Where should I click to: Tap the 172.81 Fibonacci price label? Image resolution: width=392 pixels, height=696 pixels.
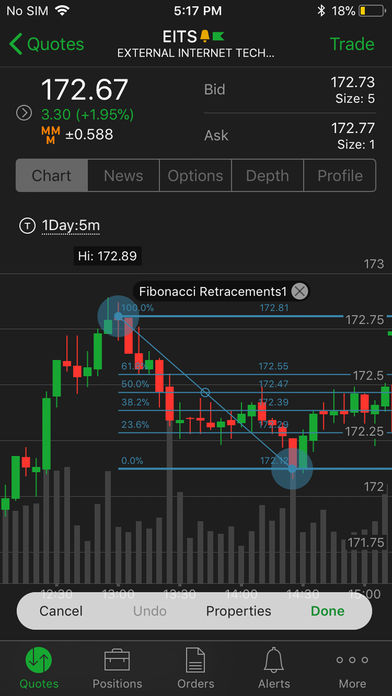click(x=274, y=307)
